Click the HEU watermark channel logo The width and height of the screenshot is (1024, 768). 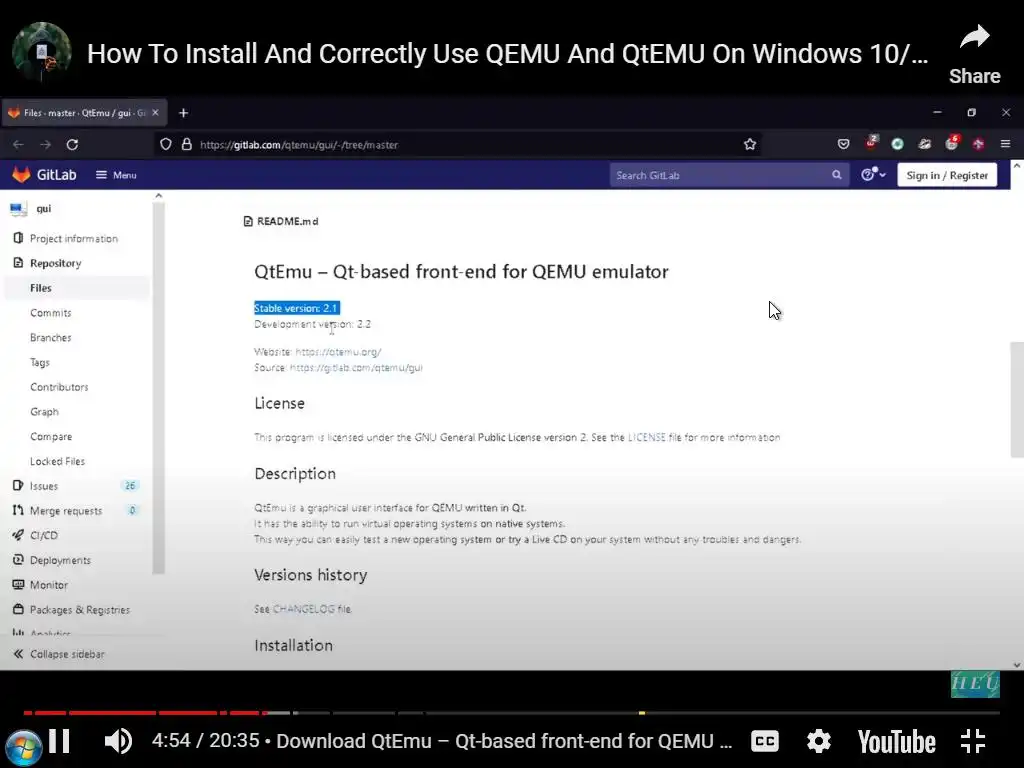(x=975, y=684)
